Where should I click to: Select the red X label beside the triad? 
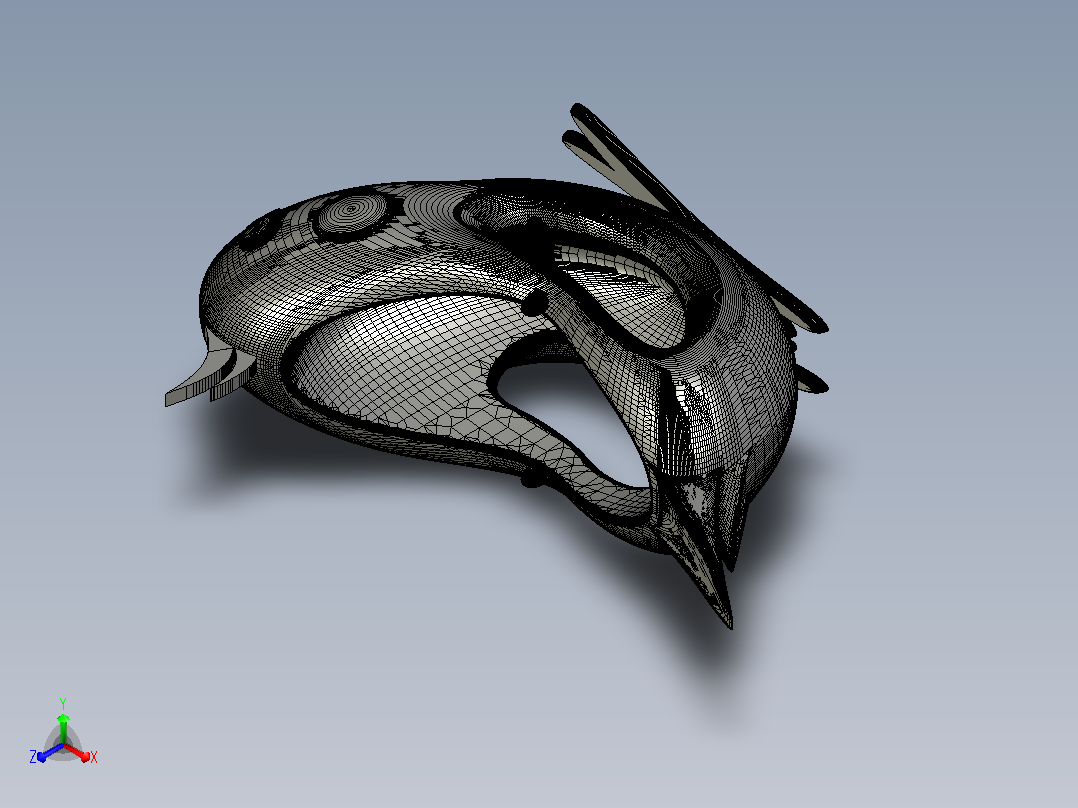(94, 757)
